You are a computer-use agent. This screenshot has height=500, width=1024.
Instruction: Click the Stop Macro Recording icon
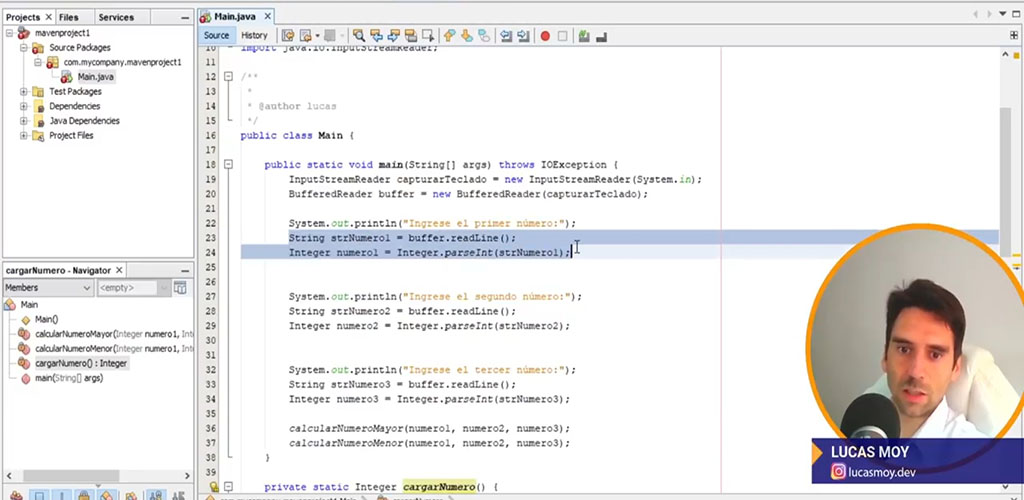coord(563,36)
